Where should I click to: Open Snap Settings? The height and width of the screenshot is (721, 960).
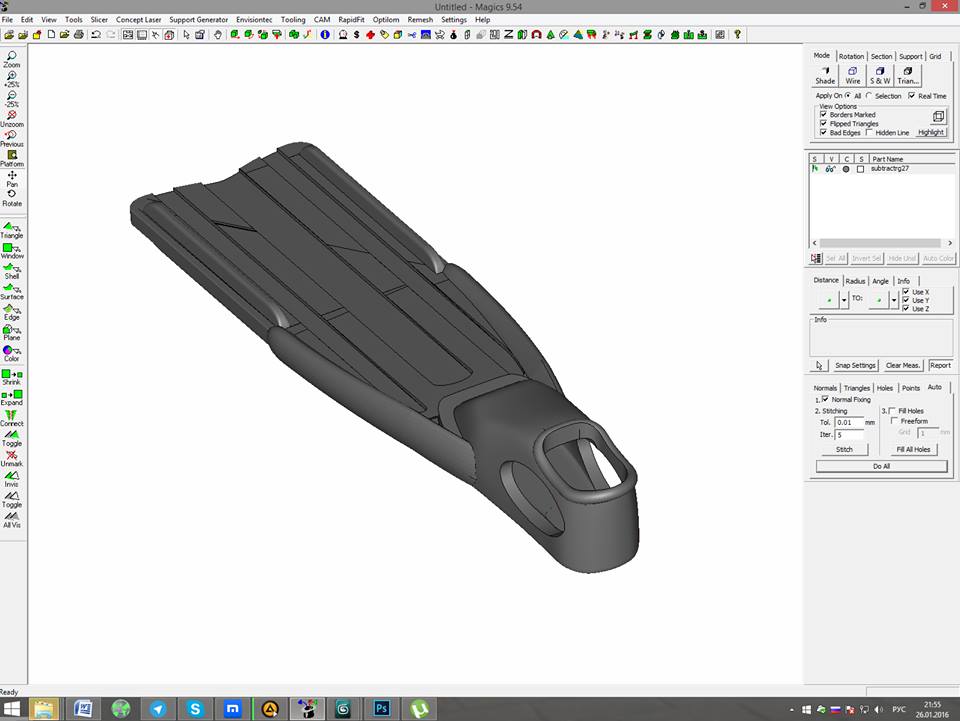tap(855, 365)
